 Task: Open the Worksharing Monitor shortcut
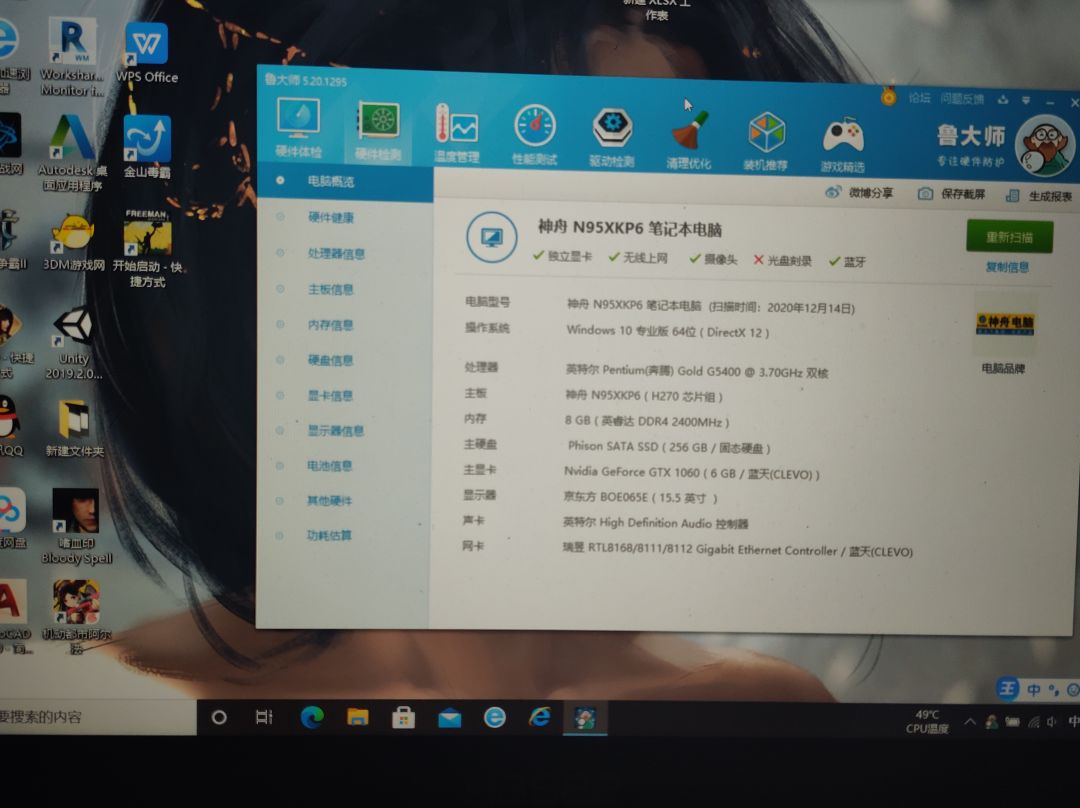click(72, 58)
